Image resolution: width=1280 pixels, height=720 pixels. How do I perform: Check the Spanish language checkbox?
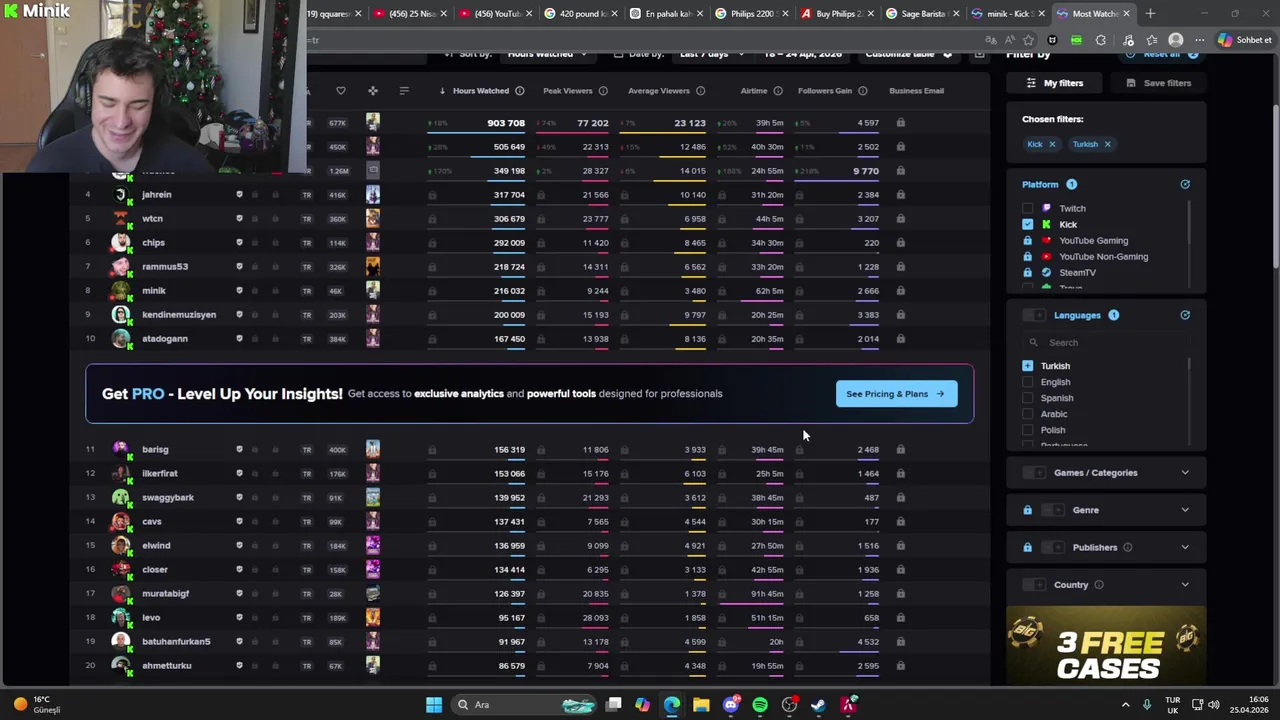1028,398
